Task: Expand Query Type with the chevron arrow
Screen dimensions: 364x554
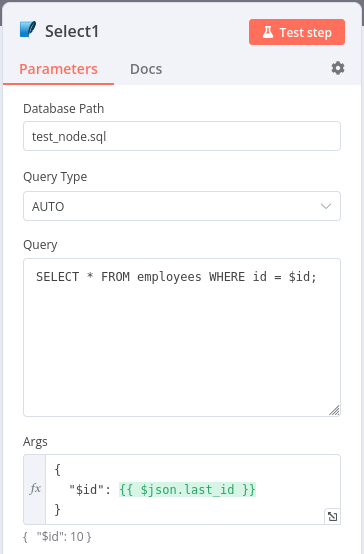Action: 325,206
